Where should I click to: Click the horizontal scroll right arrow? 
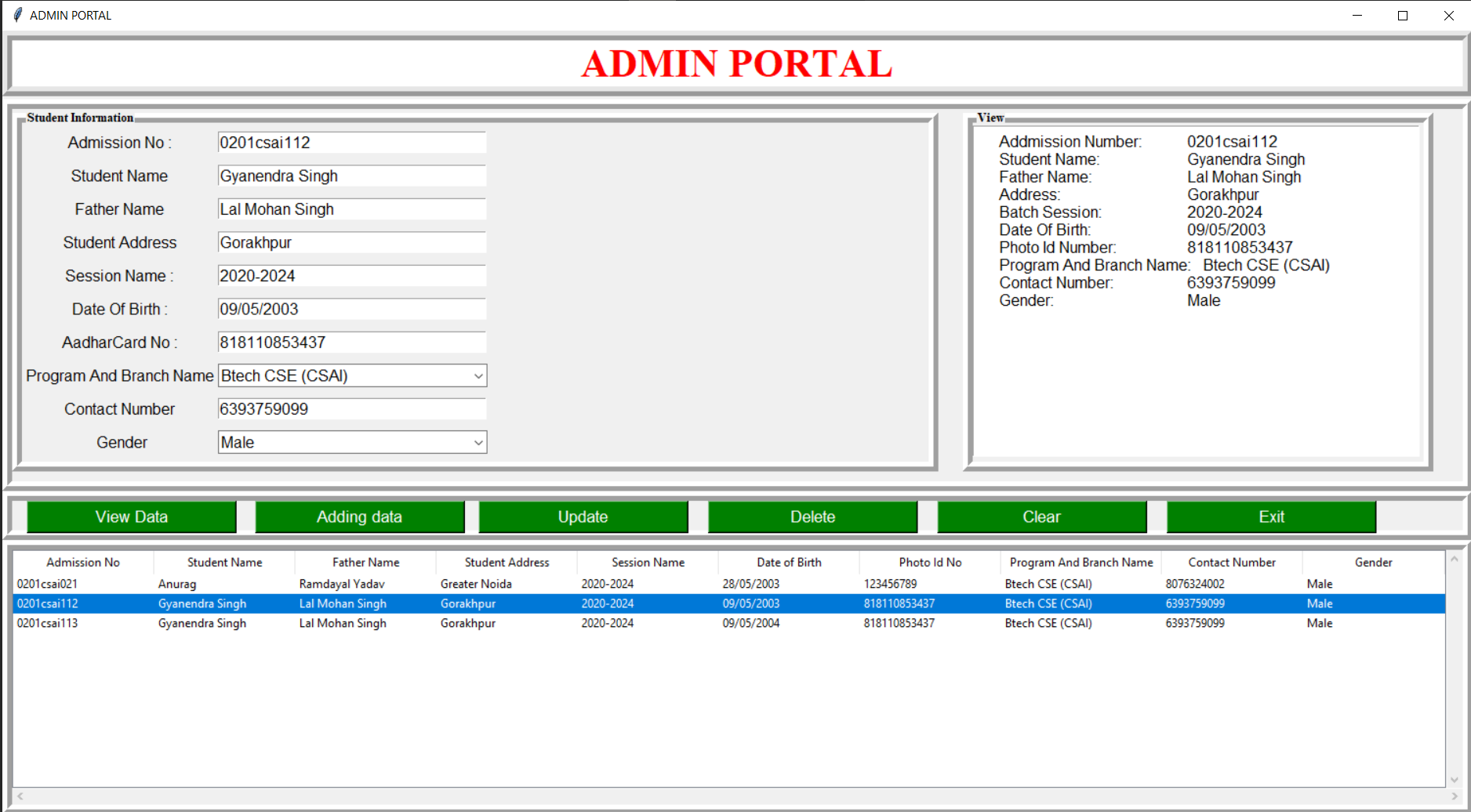(x=1455, y=796)
